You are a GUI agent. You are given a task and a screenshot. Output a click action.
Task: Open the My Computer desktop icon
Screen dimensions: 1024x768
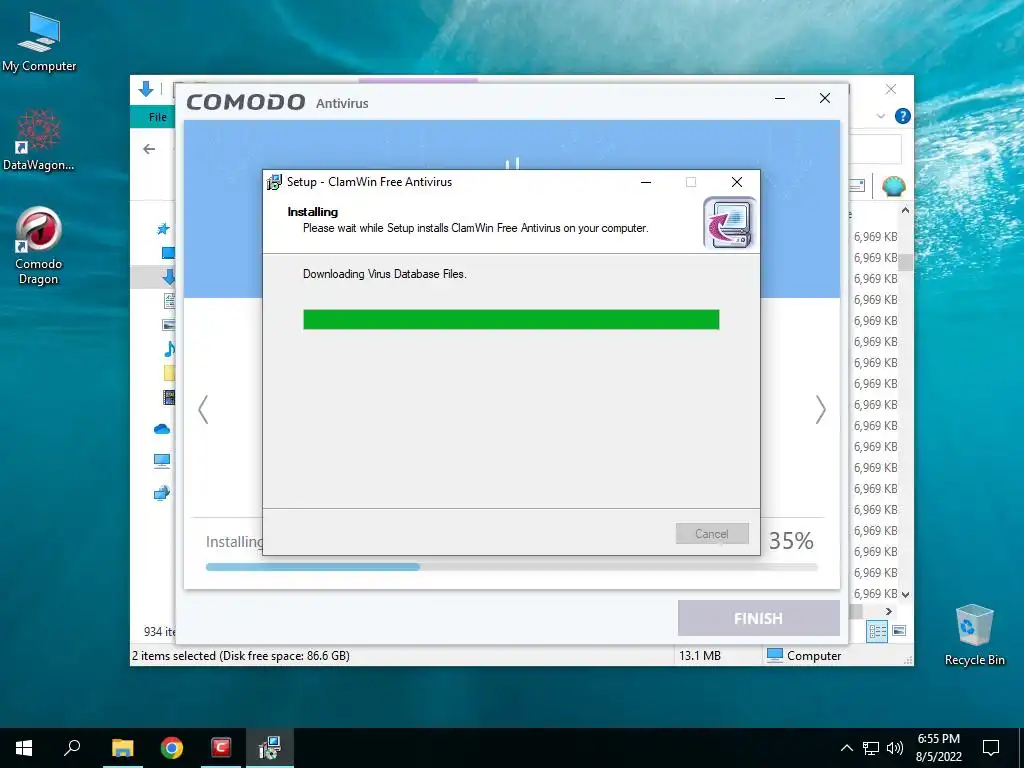click(x=39, y=41)
